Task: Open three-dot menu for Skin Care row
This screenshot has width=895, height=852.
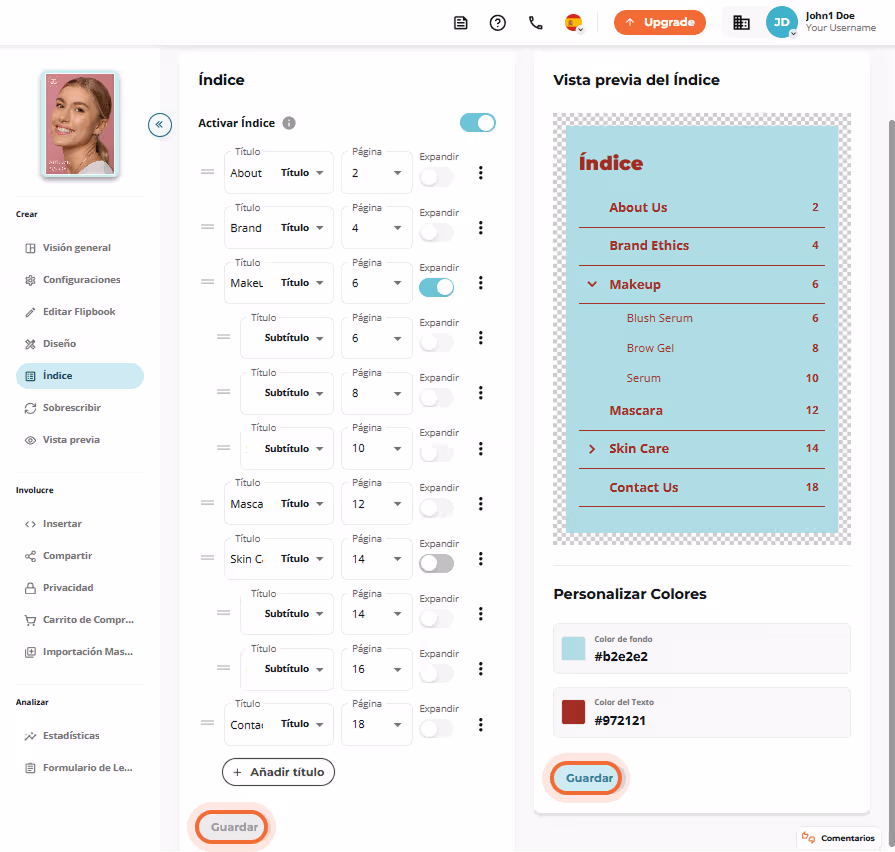Action: click(481, 559)
